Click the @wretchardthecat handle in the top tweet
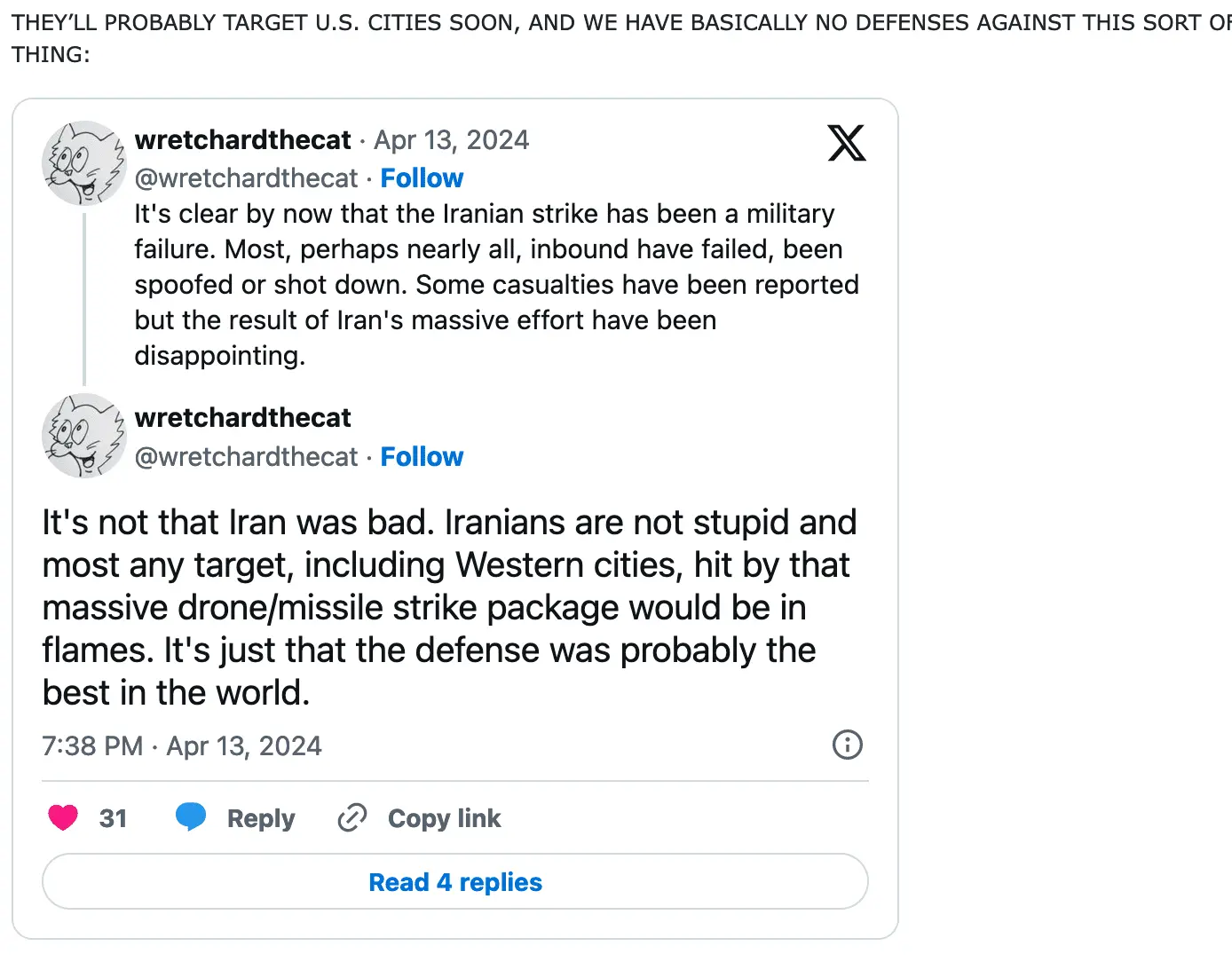This screenshot has height=962, width=1232. coord(246,178)
